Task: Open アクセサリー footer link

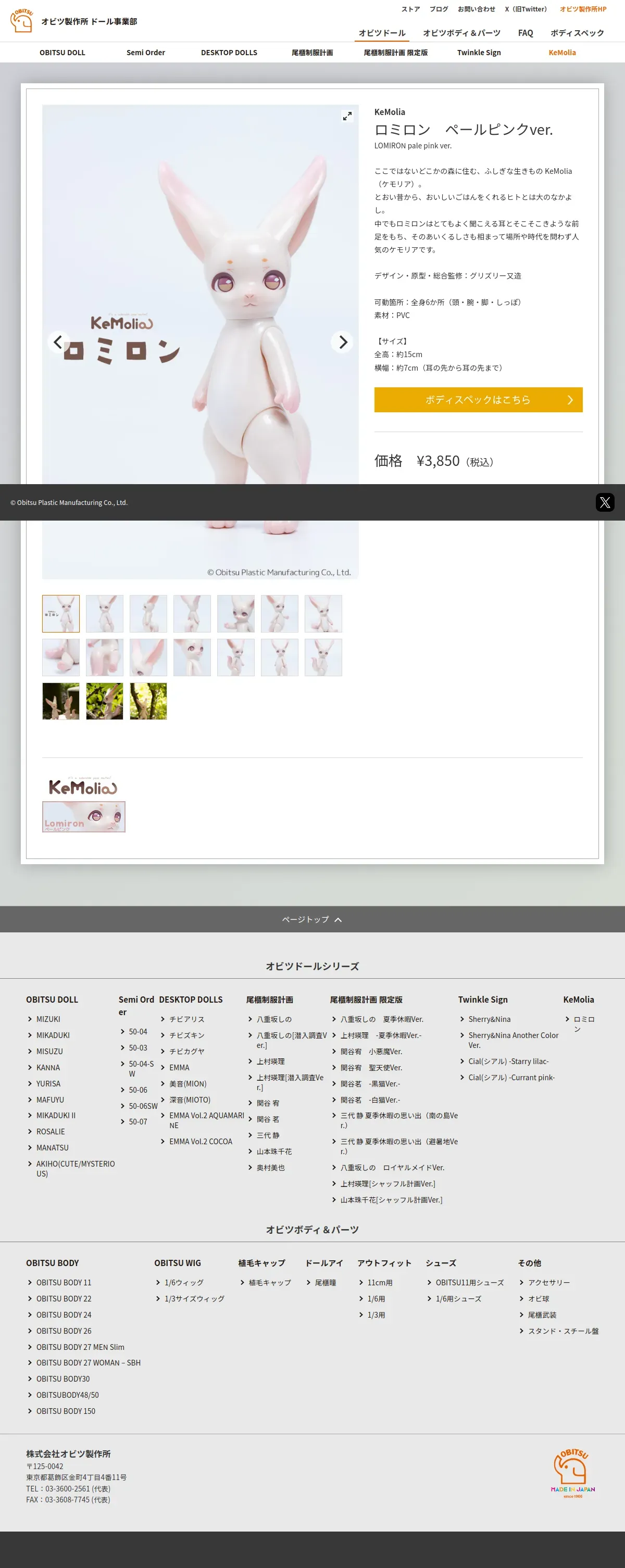Action: click(548, 1282)
